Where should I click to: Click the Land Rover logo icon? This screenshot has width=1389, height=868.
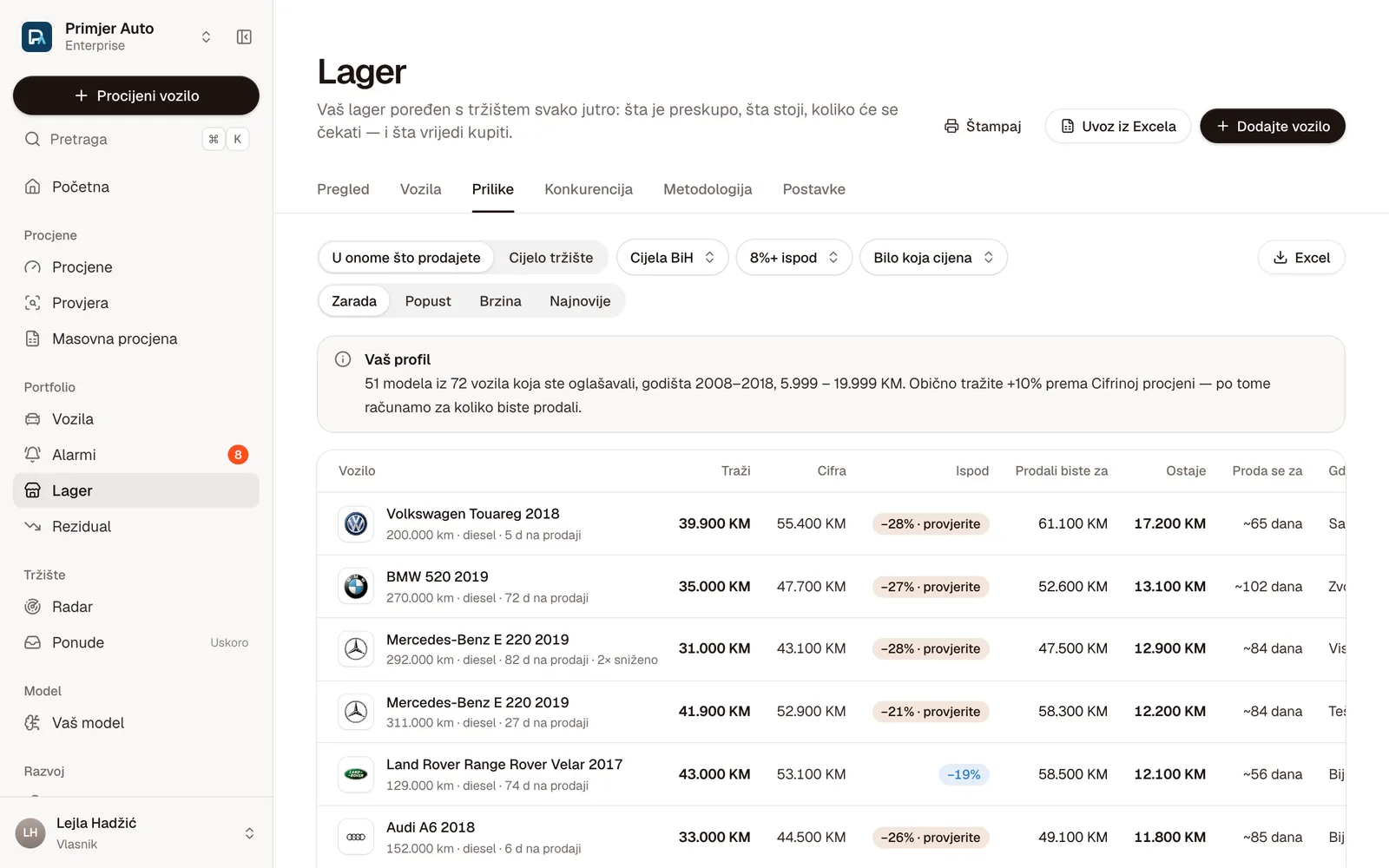click(x=356, y=774)
